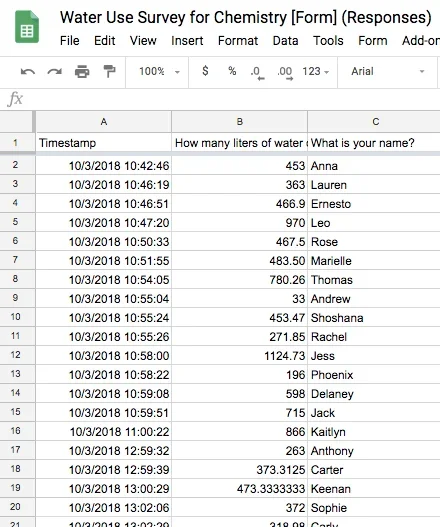Screen dimensions: 440x527
Task: Select row 12 header
Action: click(x=17, y=355)
